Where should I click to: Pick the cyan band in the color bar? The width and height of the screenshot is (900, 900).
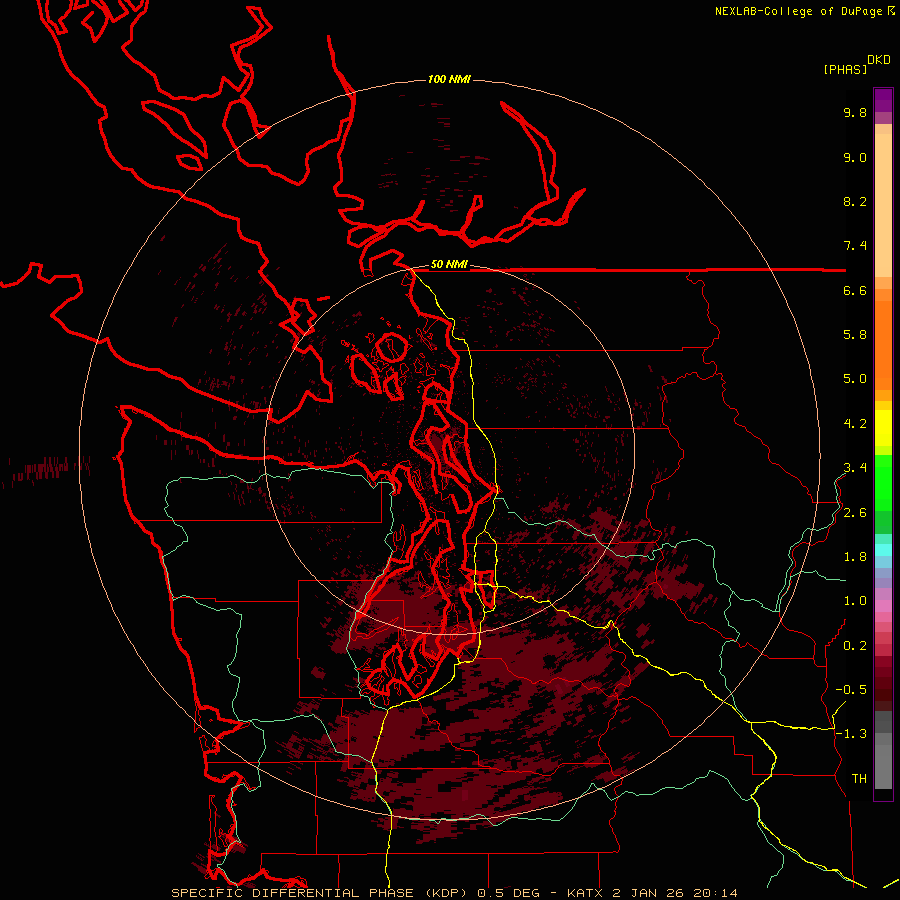883,549
